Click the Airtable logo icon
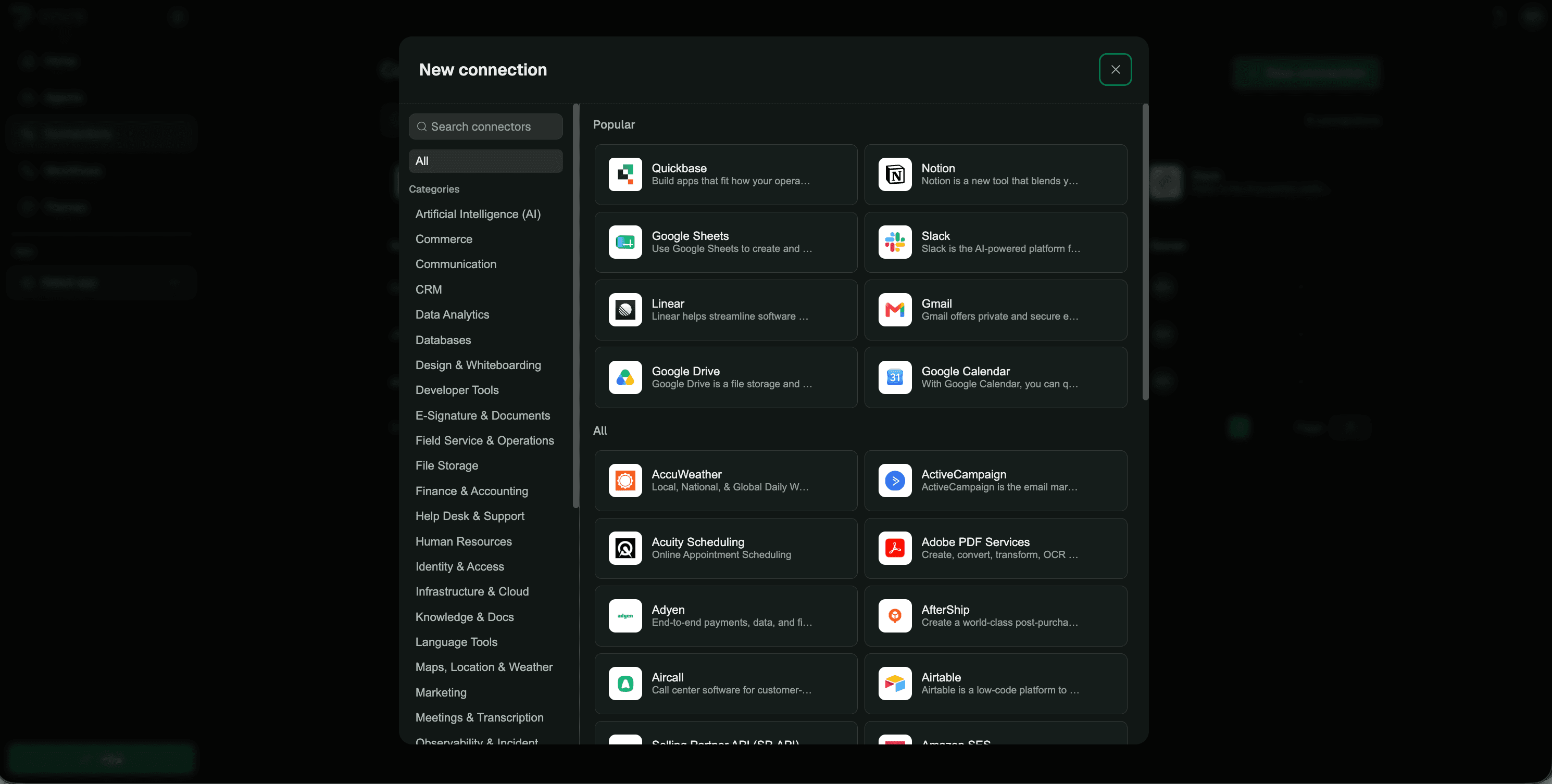Image resolution: width=1552 pixels, height=784 pixels. 895,684
